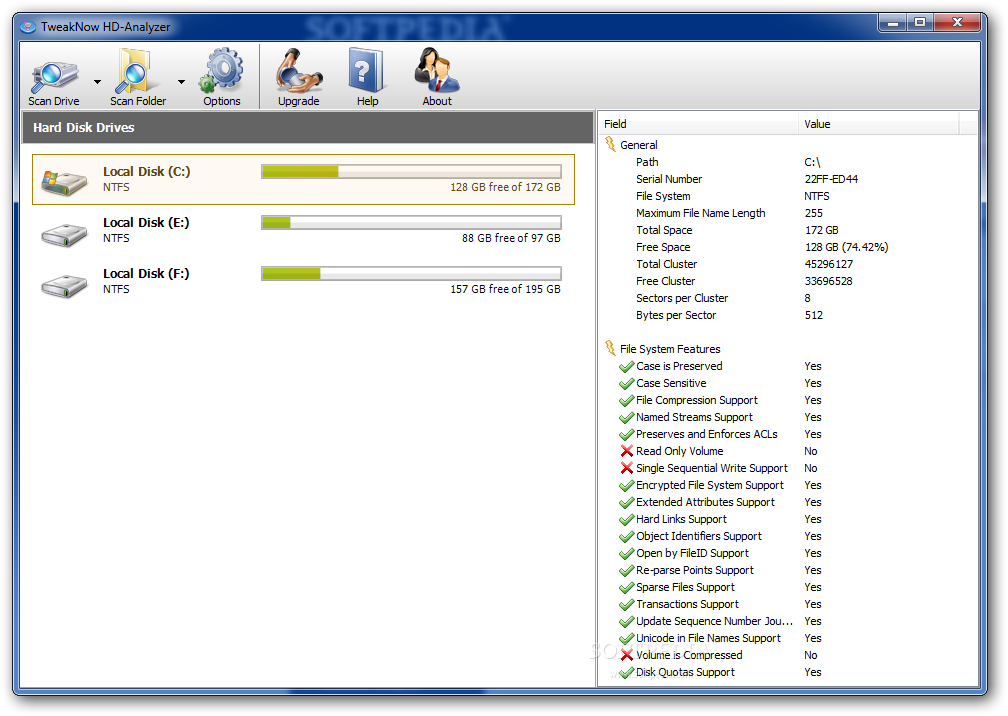The height and width of the screenshot is (716, 1008).
Task: Click the File System Features group icon
Action: coord(610,348)
